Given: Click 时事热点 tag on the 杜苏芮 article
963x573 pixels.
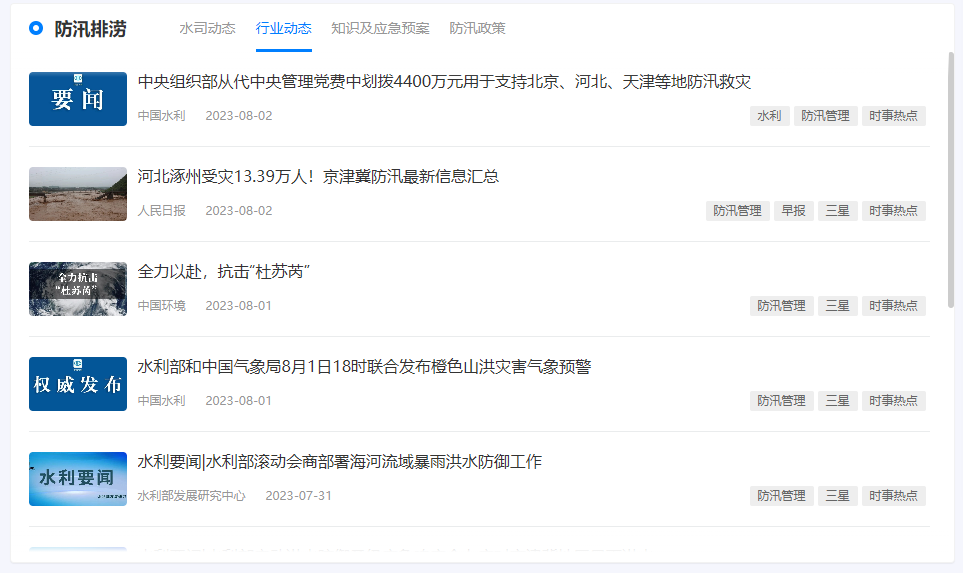Looking at the screenshot, I should [x=894, y=306].
